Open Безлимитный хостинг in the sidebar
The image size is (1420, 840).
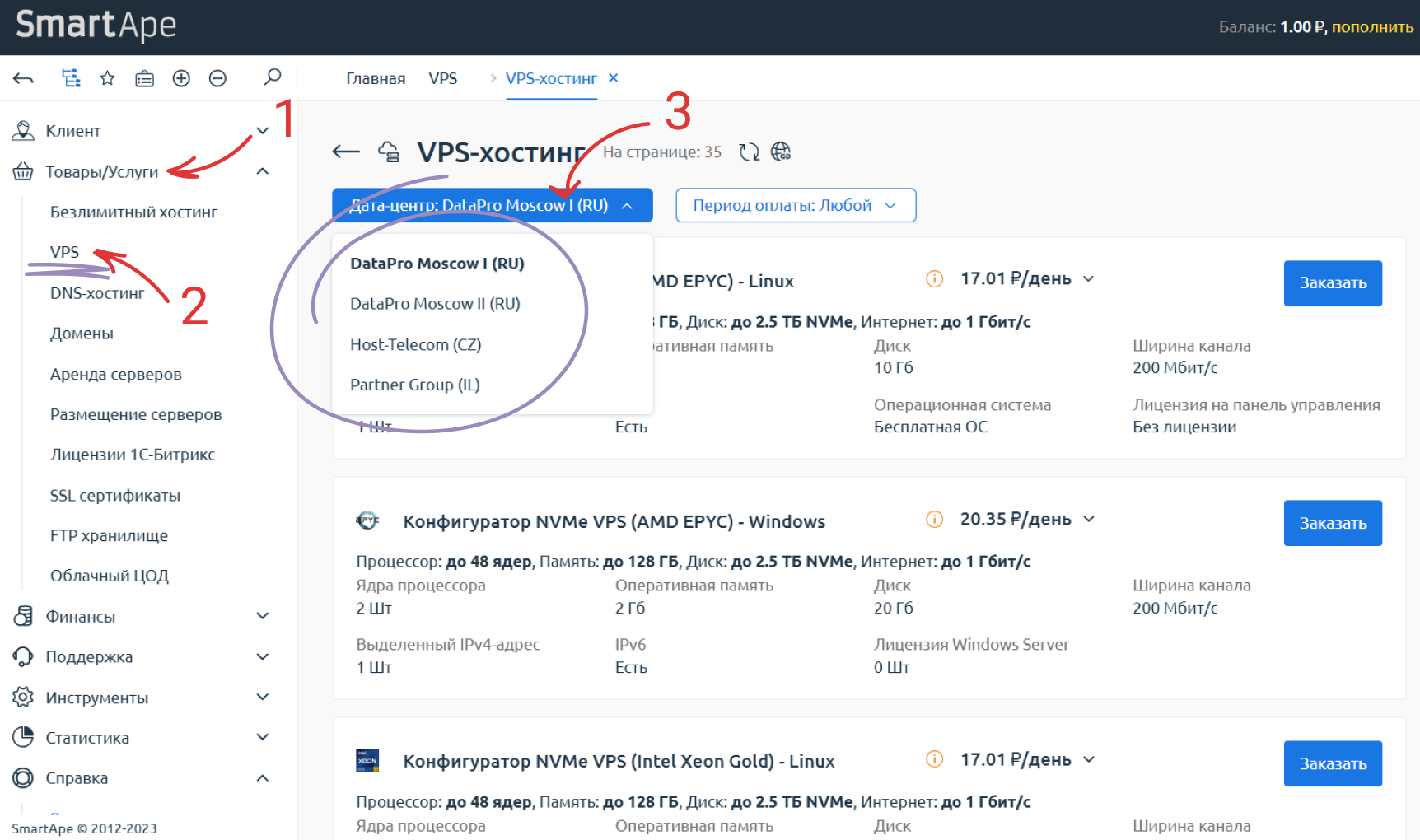(x=133, y=212)
